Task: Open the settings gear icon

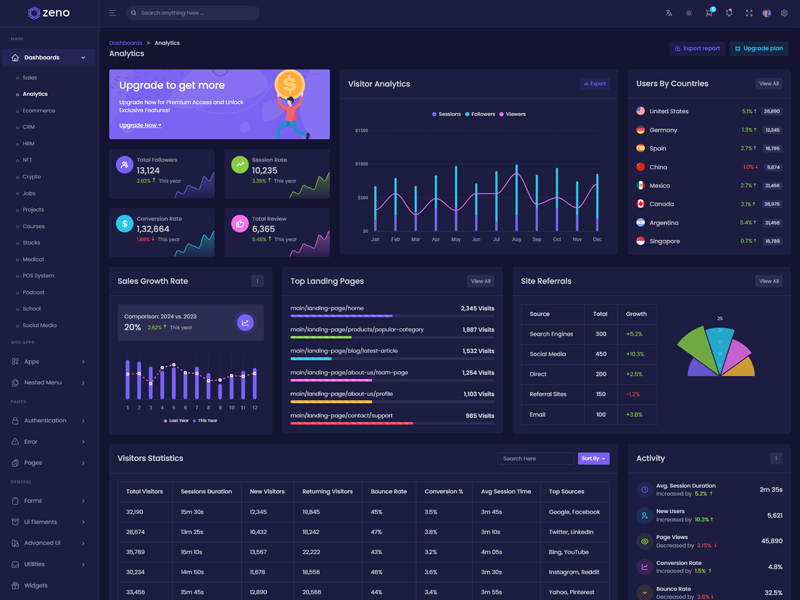Action: coord(785,13)
